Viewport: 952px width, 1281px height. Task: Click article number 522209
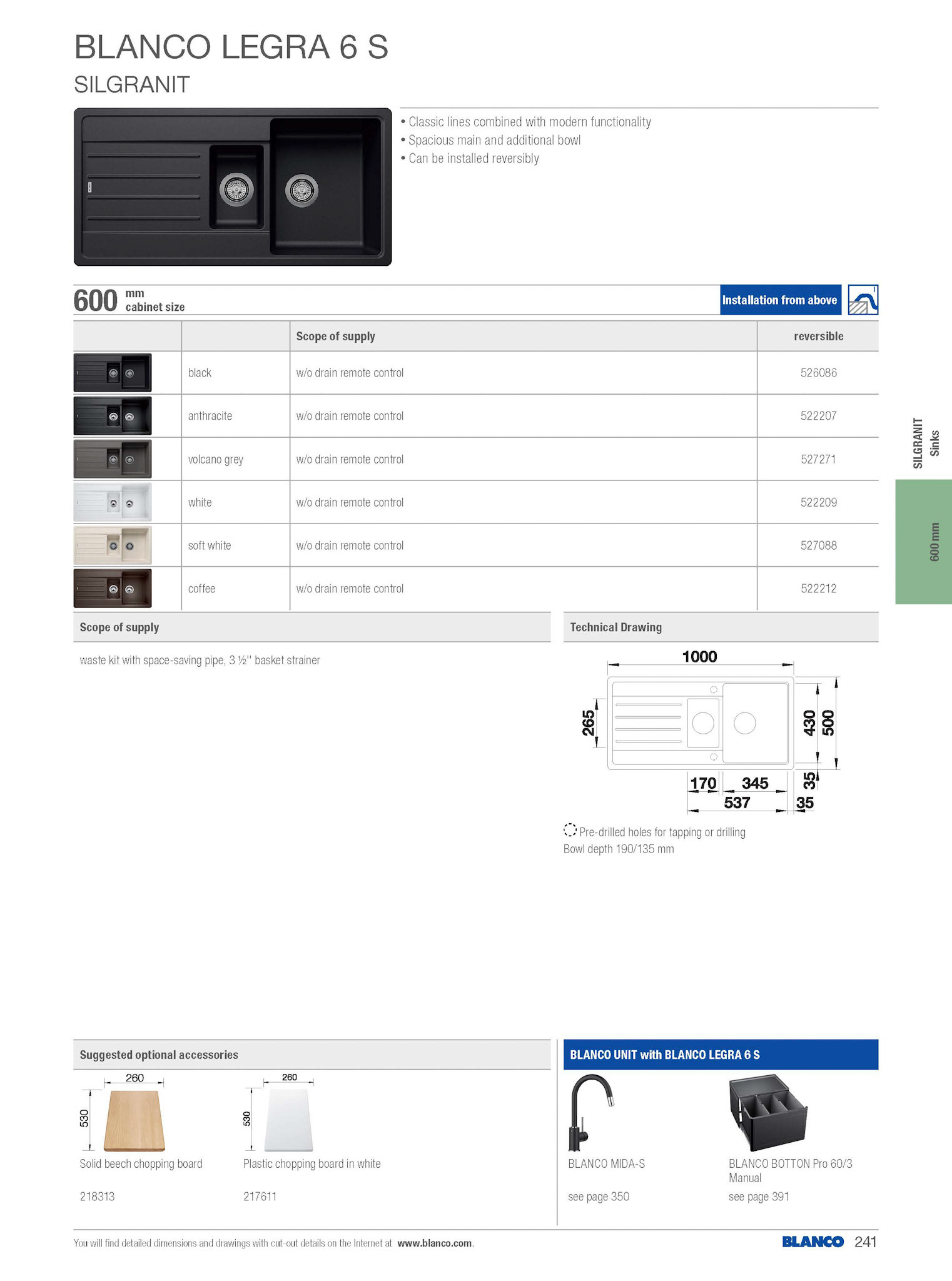(819, 502)
